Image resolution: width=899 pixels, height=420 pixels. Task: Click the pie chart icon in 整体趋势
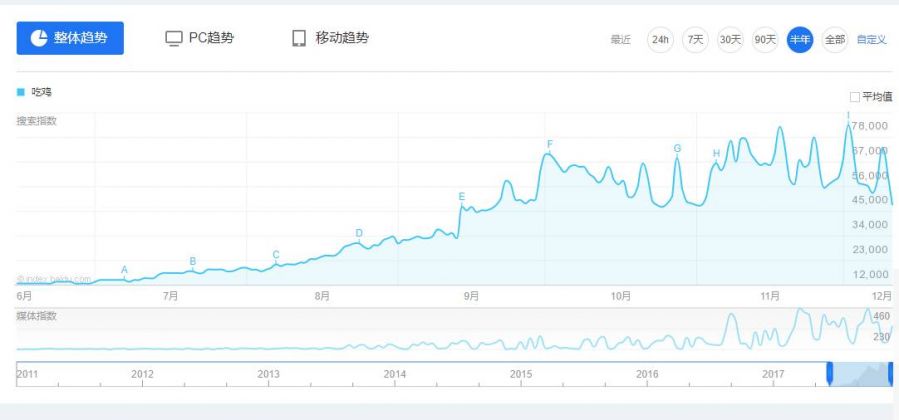(x=38, y=38)
